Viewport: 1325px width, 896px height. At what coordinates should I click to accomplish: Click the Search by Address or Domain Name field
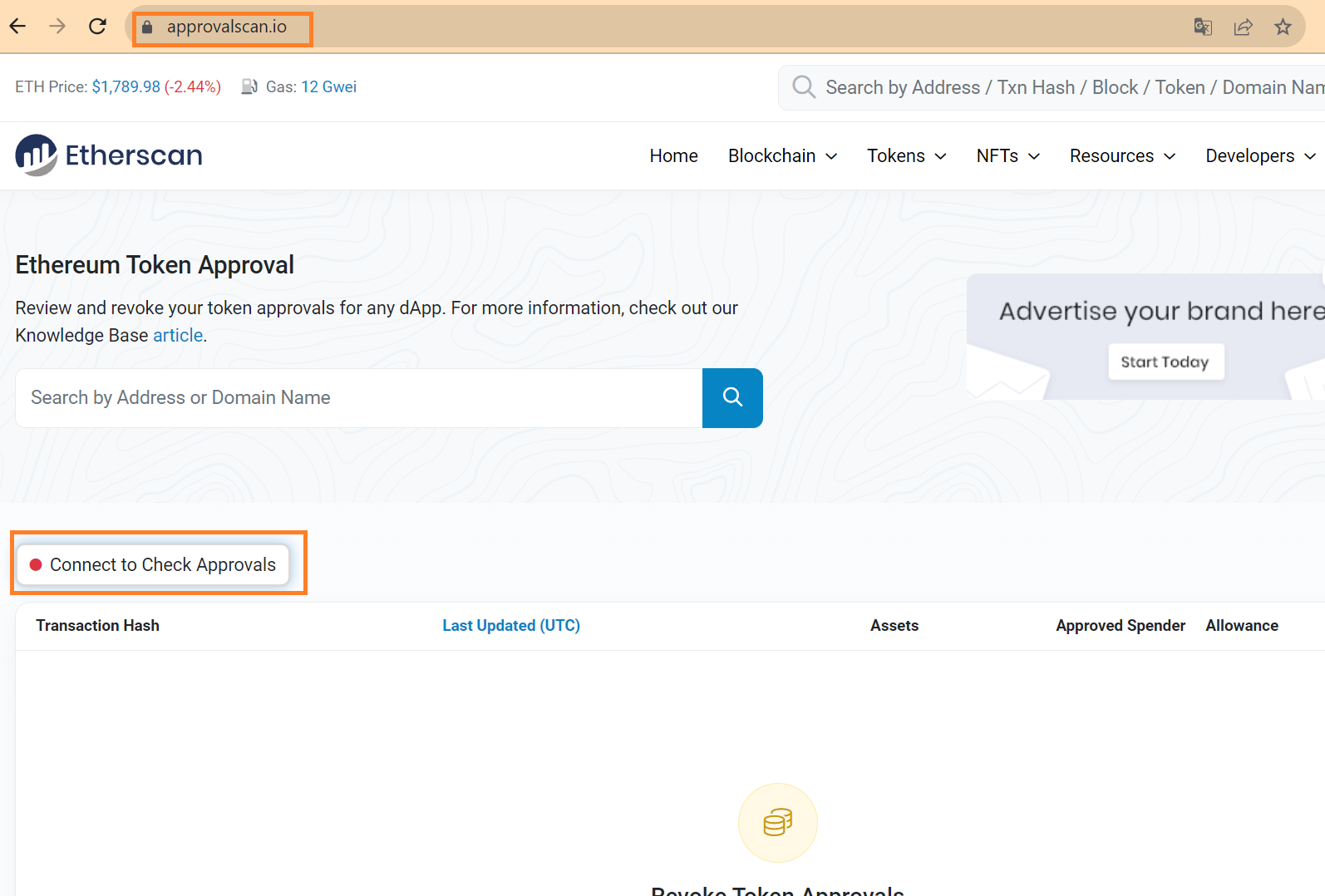[x=359, y=398]
